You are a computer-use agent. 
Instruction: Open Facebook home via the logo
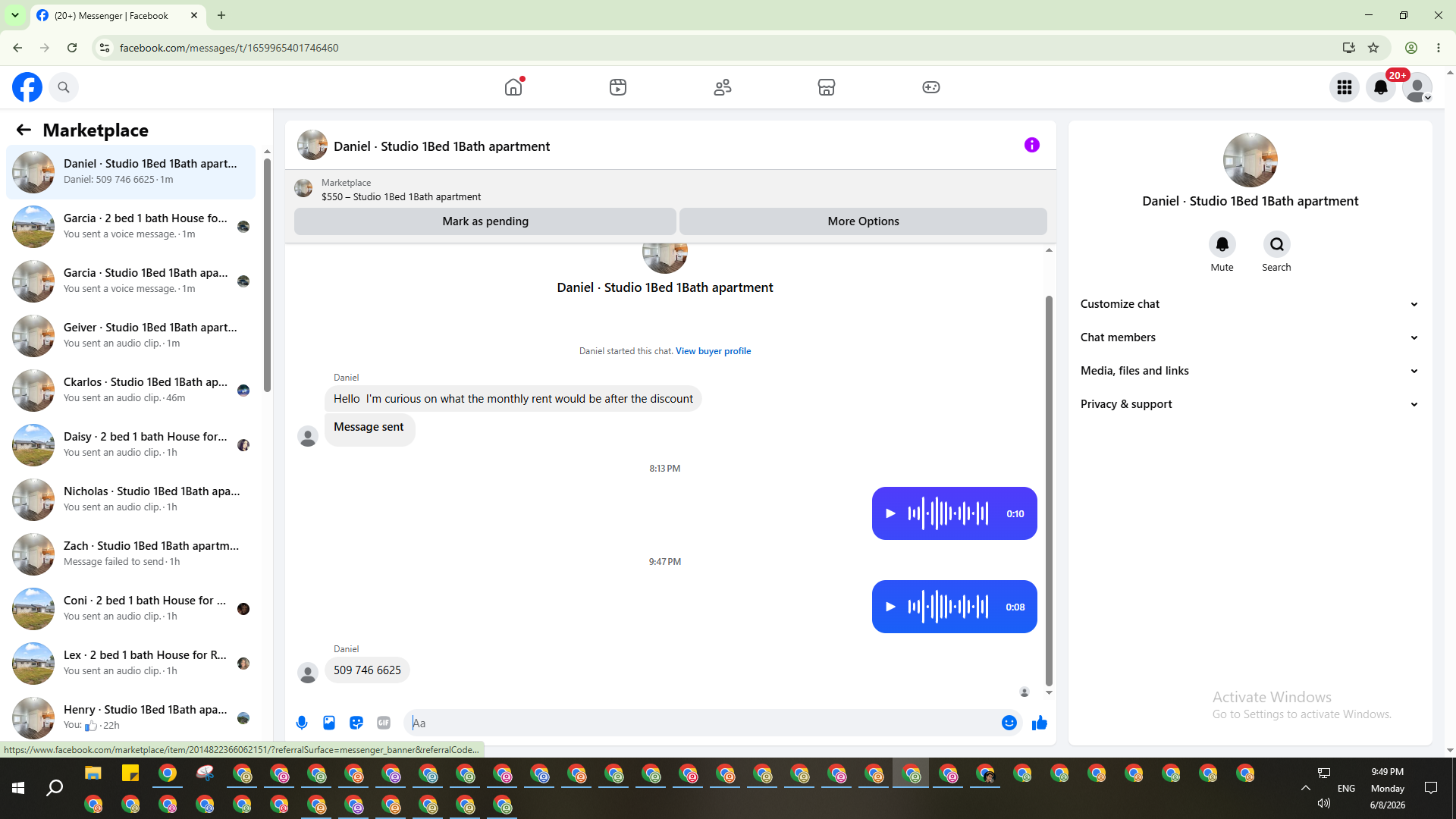coord(27,87)
